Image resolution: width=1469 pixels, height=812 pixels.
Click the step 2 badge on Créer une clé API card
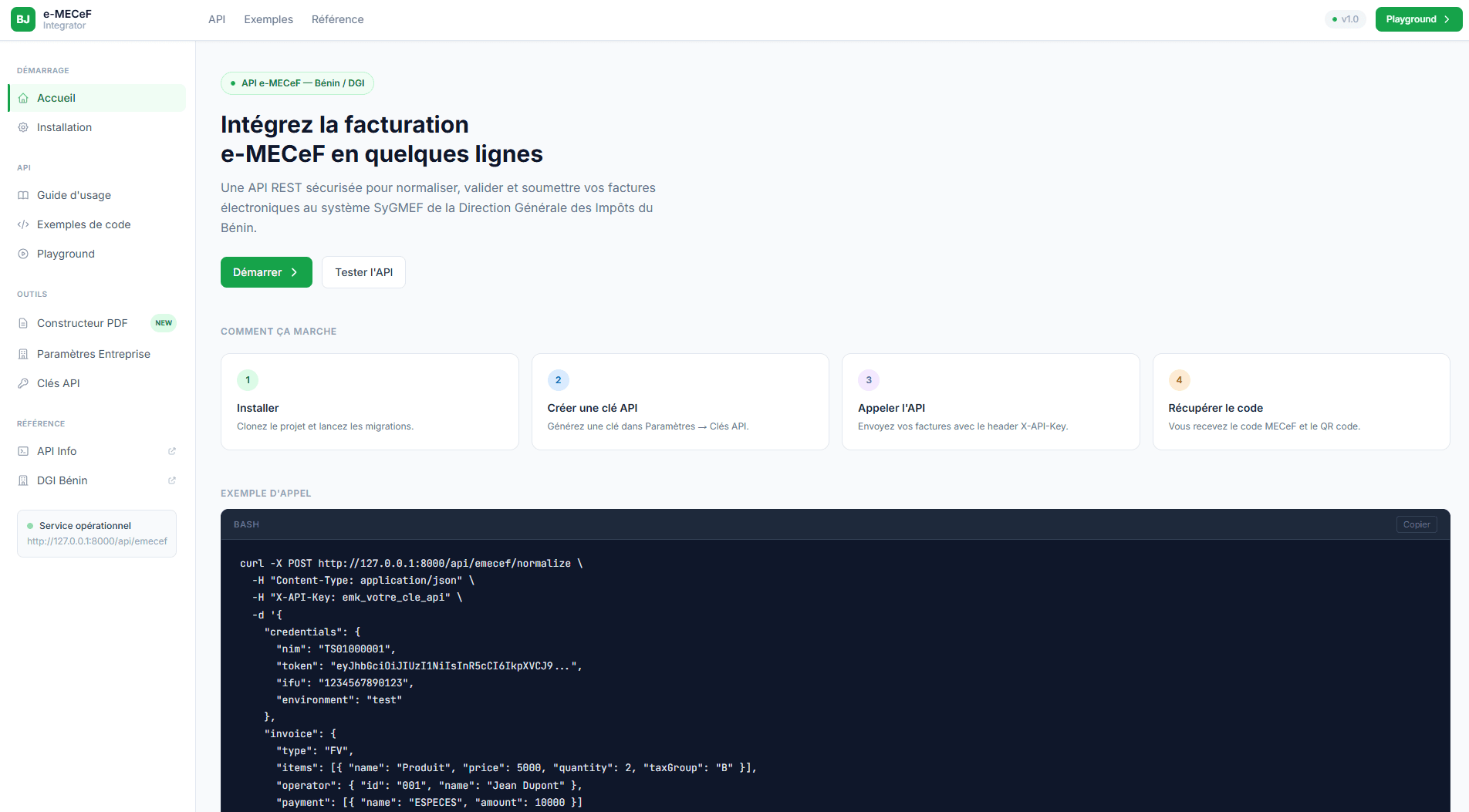click(x=559, y=380)
